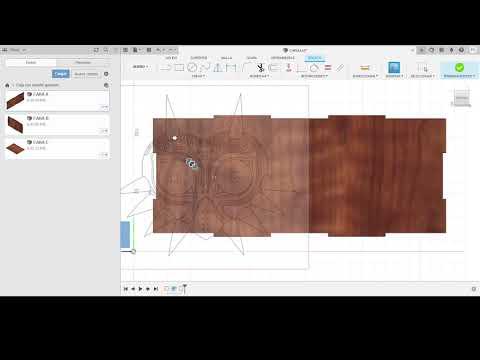Expand the Insert dropdown label

point(394,76)
